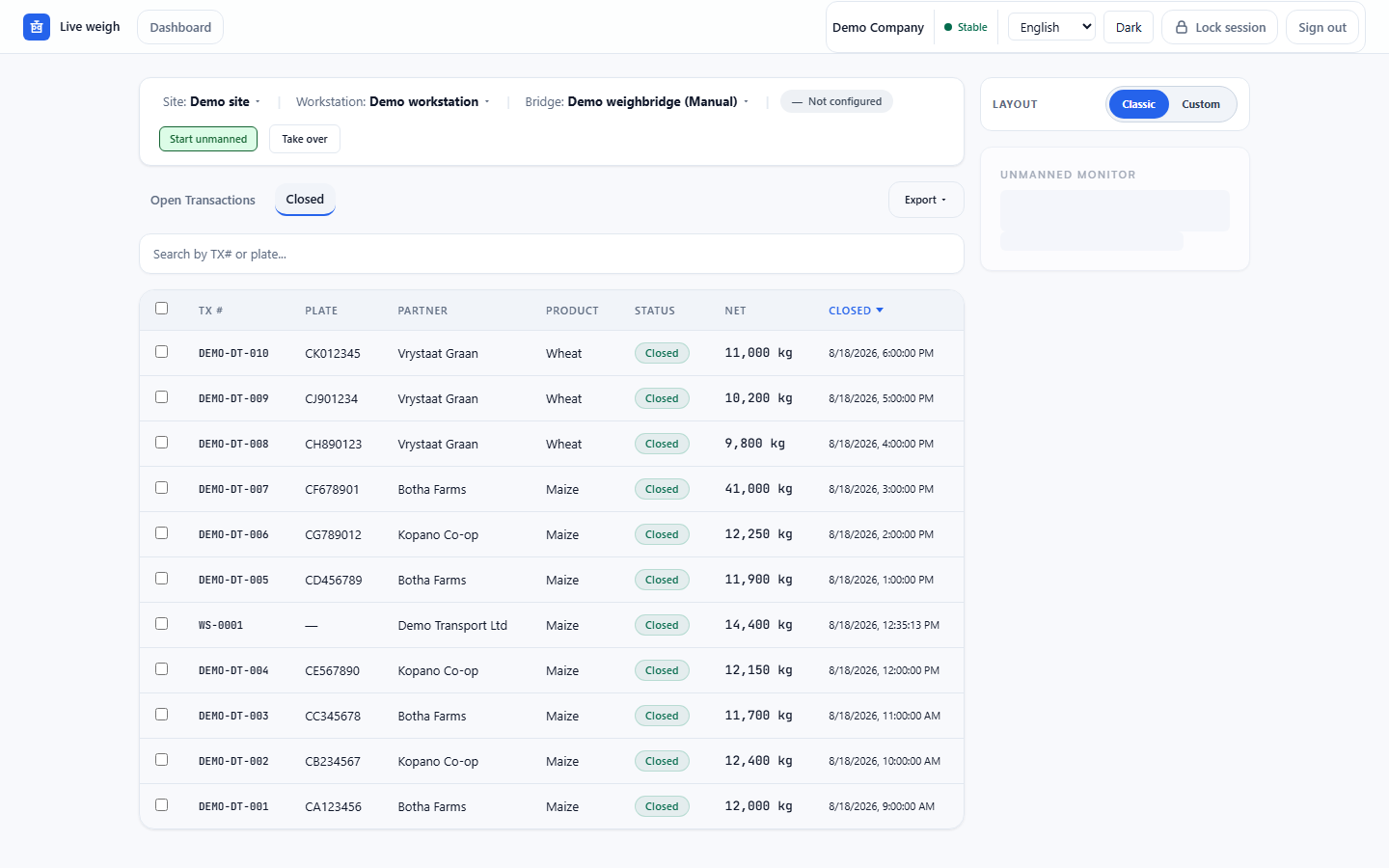Screen dimensions: 1389x868
Task: Open the Export dropdown menu
Action: 926,200
